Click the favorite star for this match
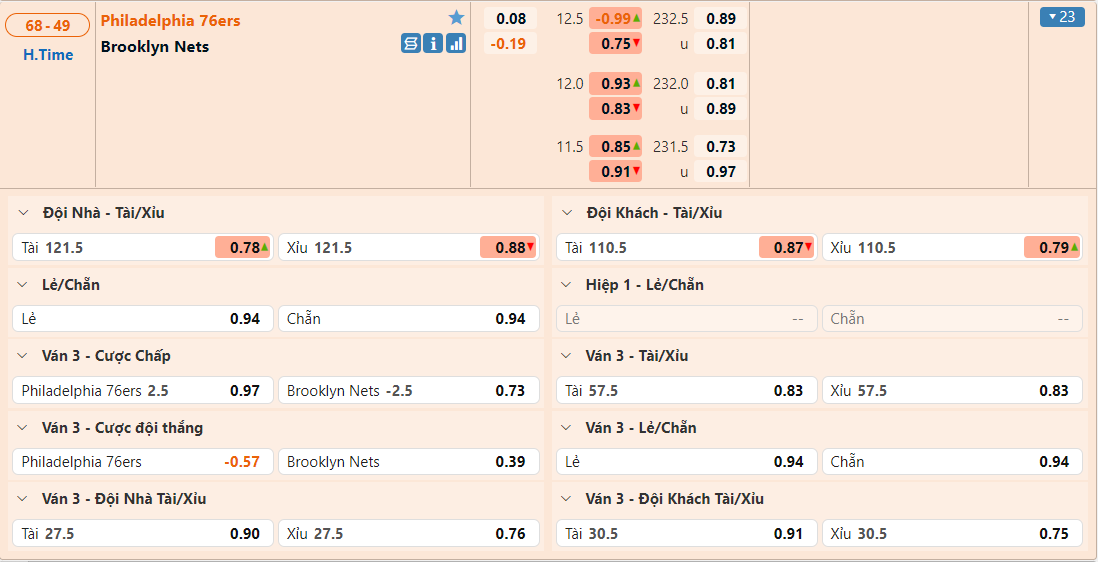1098x562 pixels. click(x=456, y=18)
